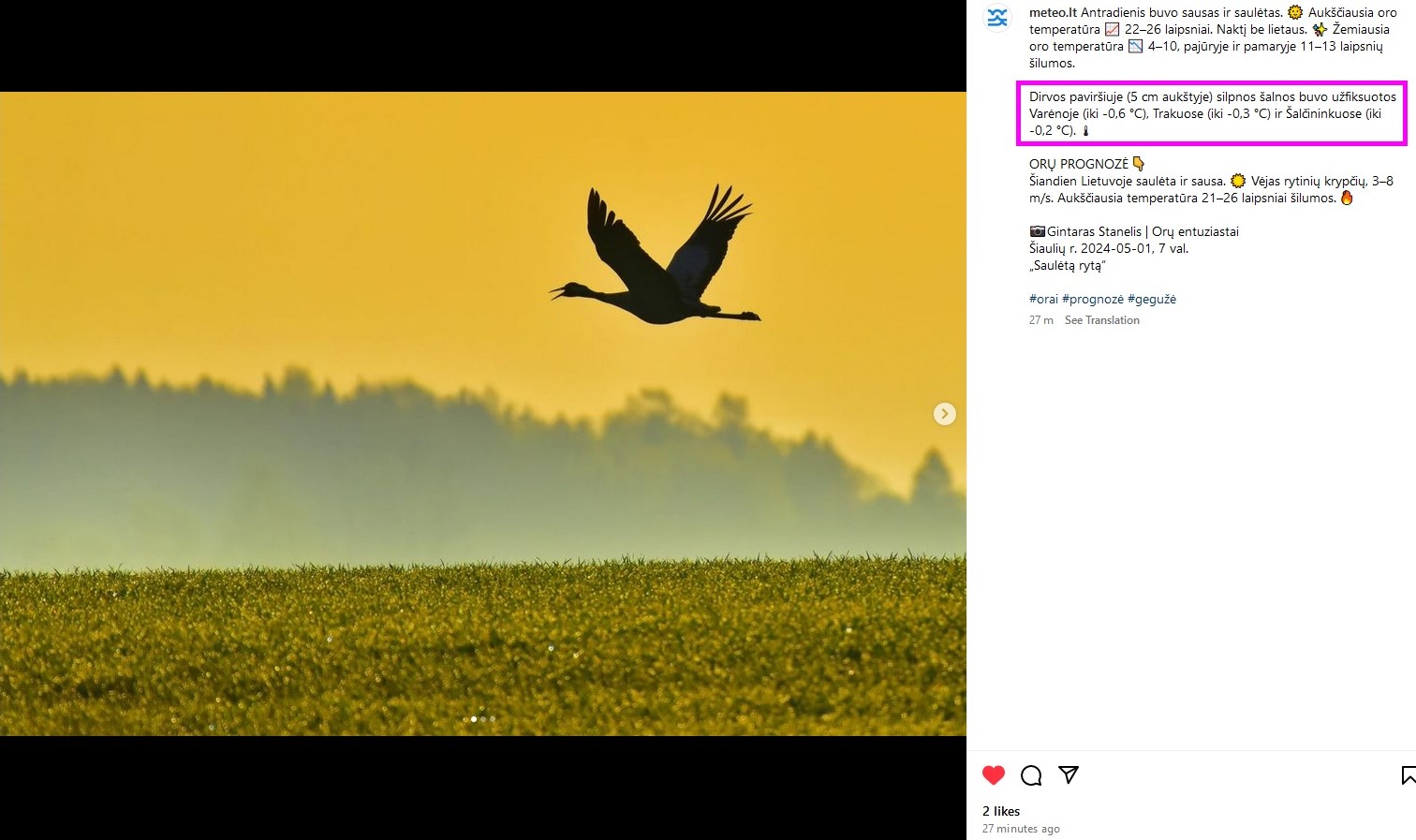Click the ORŲ PROGNOZĖ heading text
This screenshot has height=840, width=1416.
pyautogui.click(x=1079, y=164)
